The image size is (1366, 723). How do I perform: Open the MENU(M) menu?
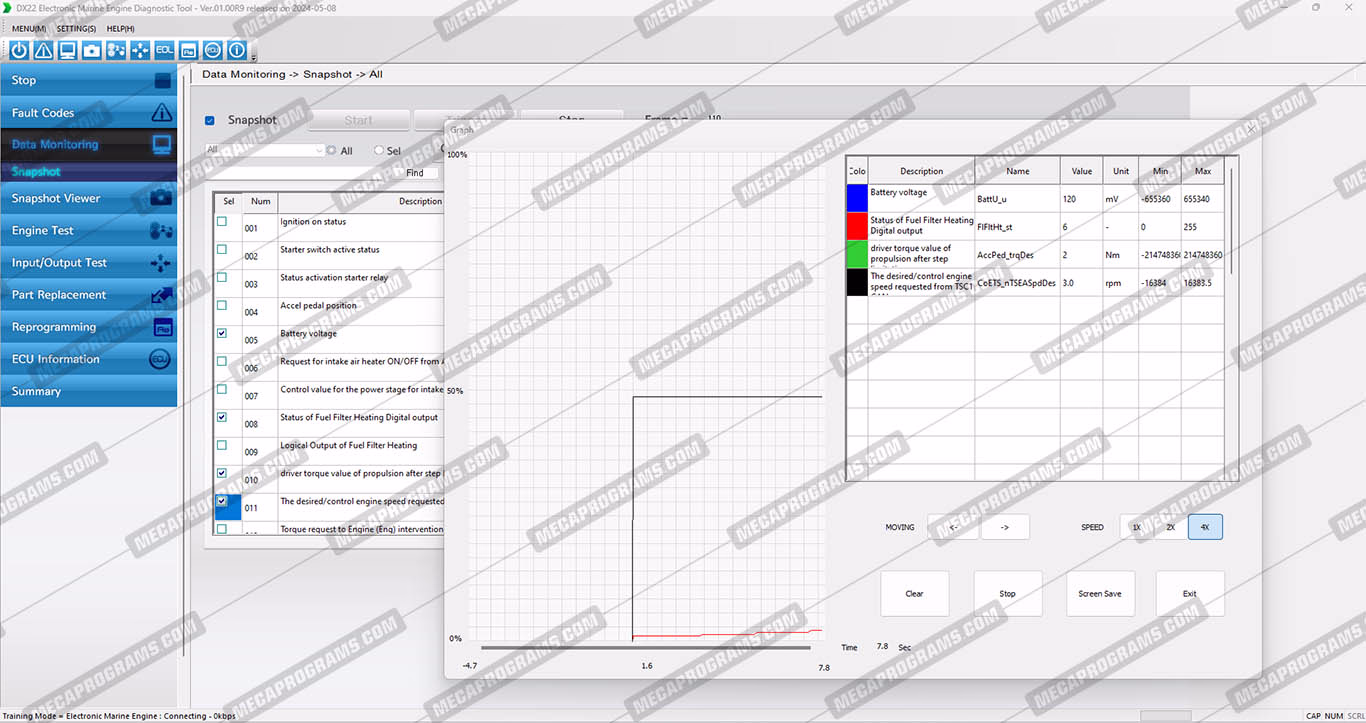[x=29, y=29]
